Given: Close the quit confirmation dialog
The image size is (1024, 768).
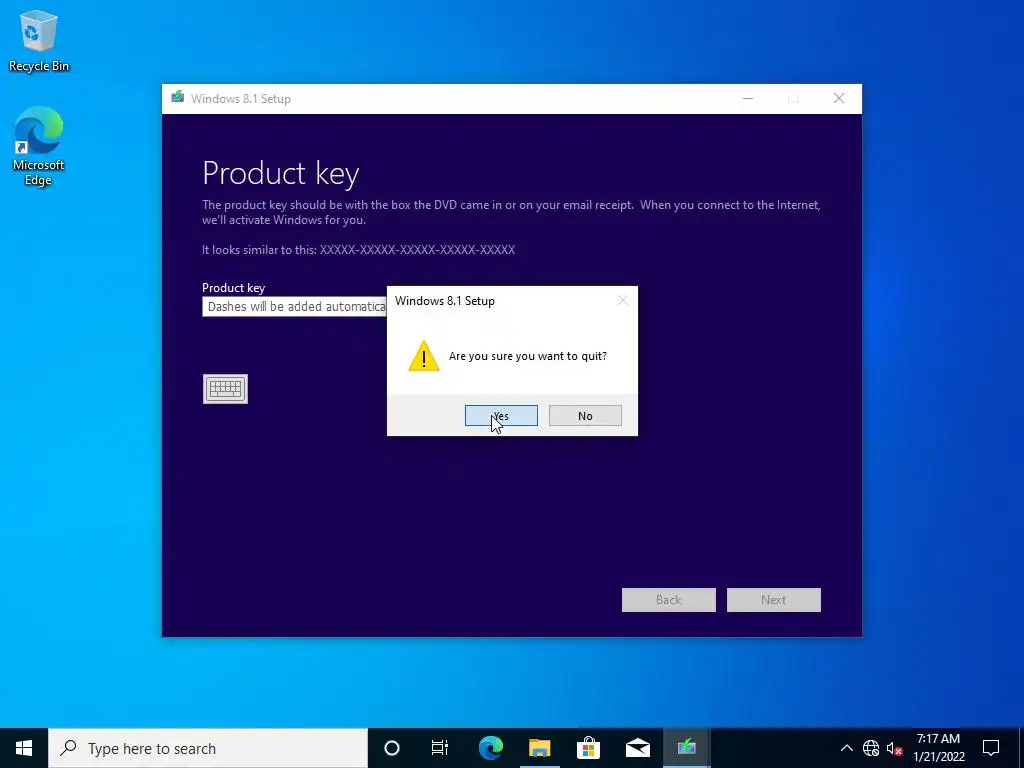Looking at the screenshot, I should click(x=622, y=300).
